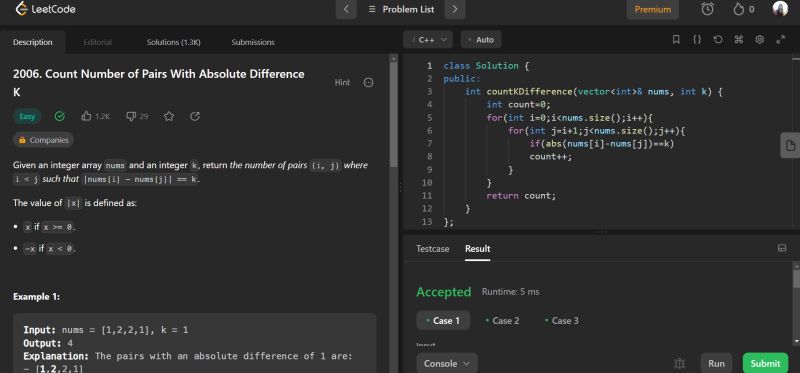The image size is (800, 373).
Task: Expand the Console panel dropdown
Action: [447, 363]
